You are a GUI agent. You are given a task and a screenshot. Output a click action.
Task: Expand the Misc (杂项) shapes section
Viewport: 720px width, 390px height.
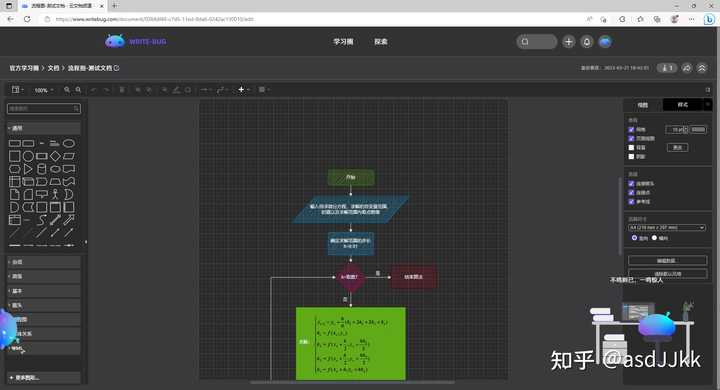[x=44, y=262]
